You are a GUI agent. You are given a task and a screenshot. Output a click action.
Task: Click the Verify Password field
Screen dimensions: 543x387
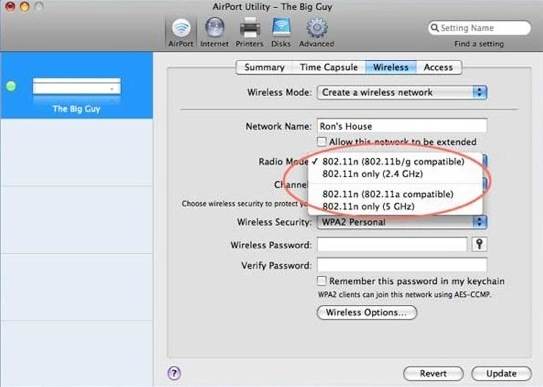click(402, 265)
